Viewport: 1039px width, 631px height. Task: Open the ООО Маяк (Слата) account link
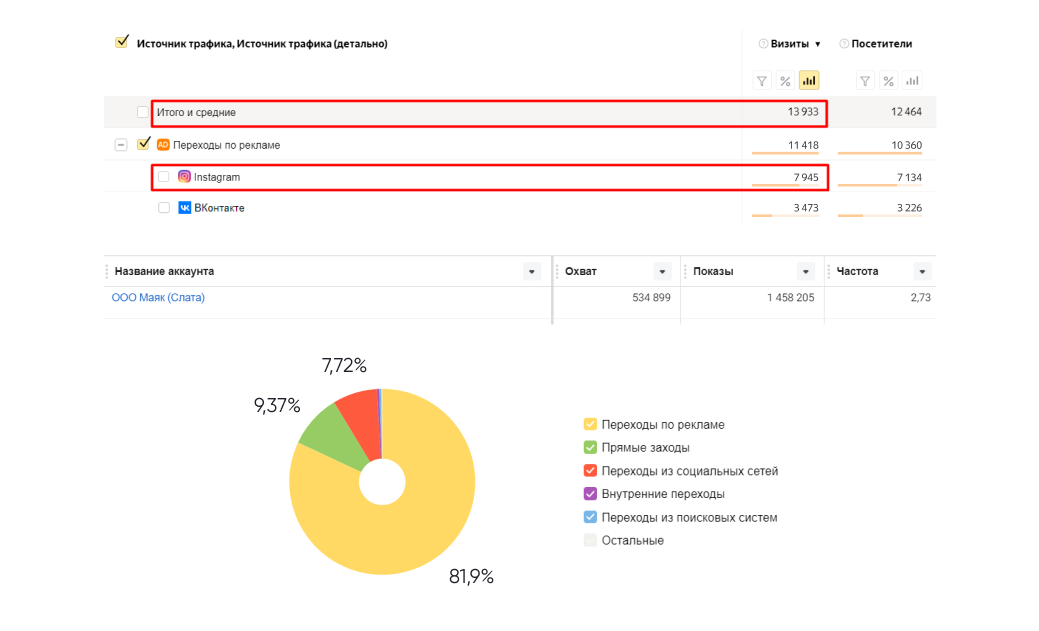[x=158, y=297]
